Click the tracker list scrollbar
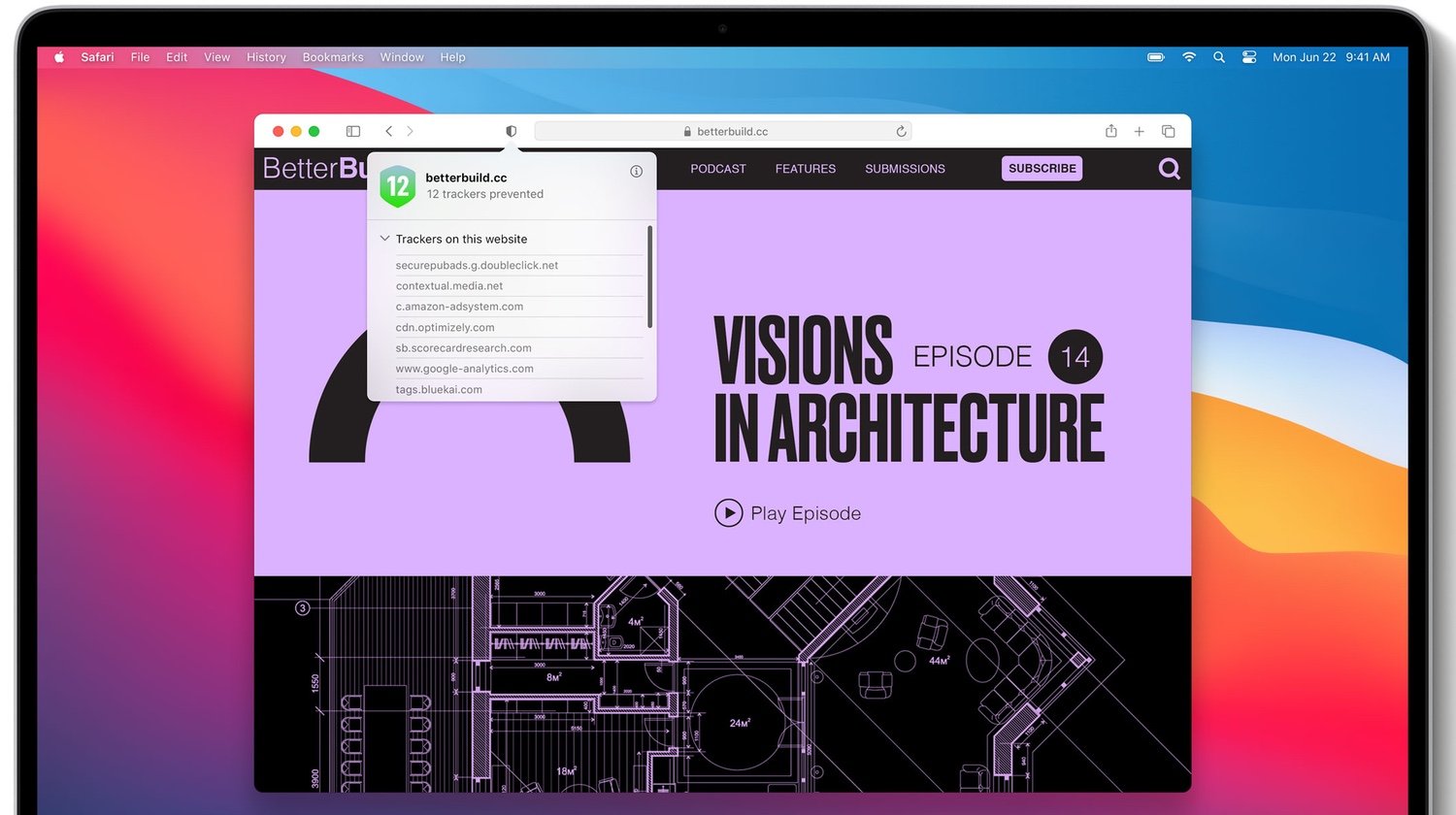Viewport: 1456px width, 815px height. 649,277
